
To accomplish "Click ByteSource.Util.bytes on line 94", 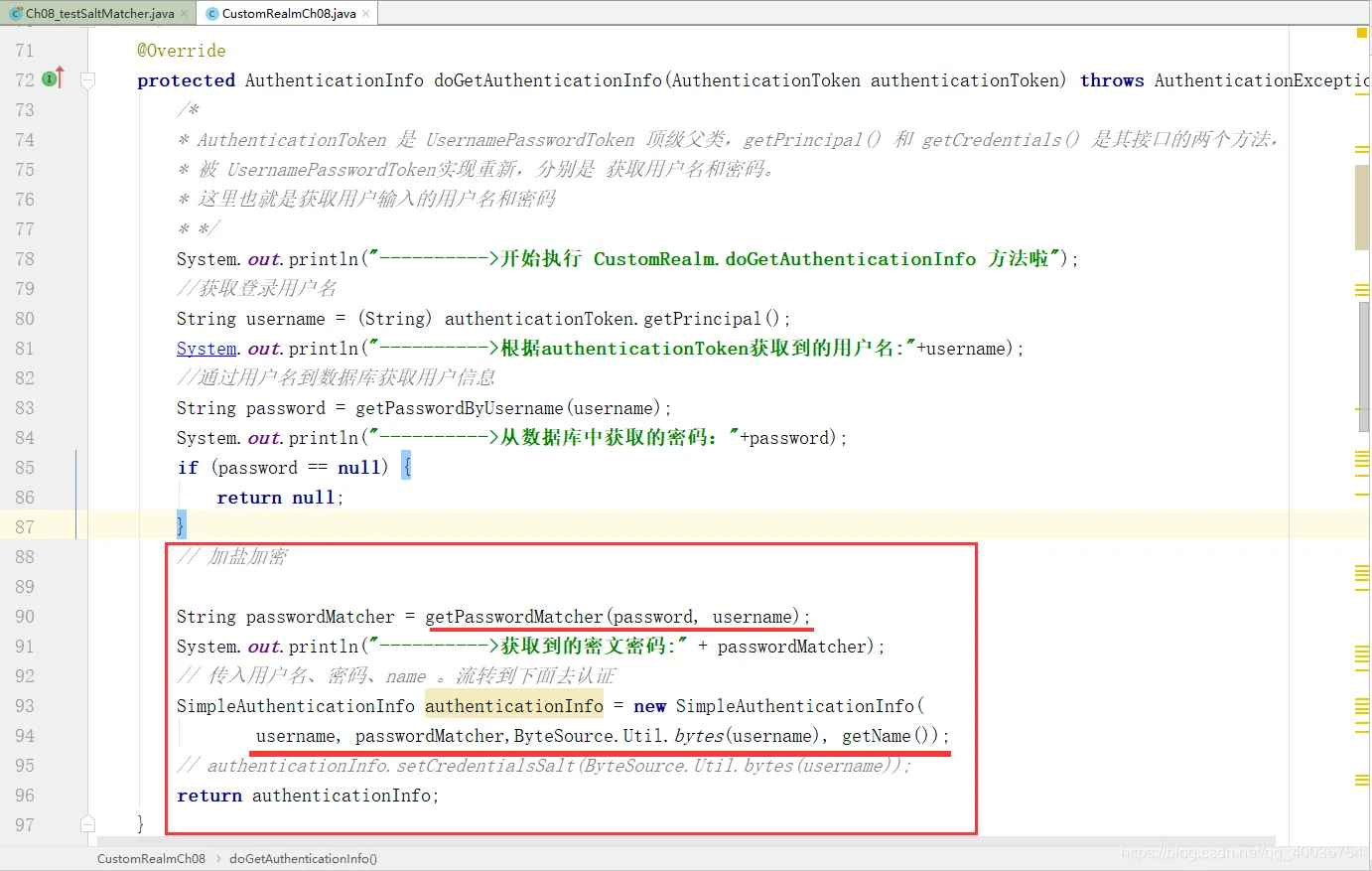I will coord(618,736).
